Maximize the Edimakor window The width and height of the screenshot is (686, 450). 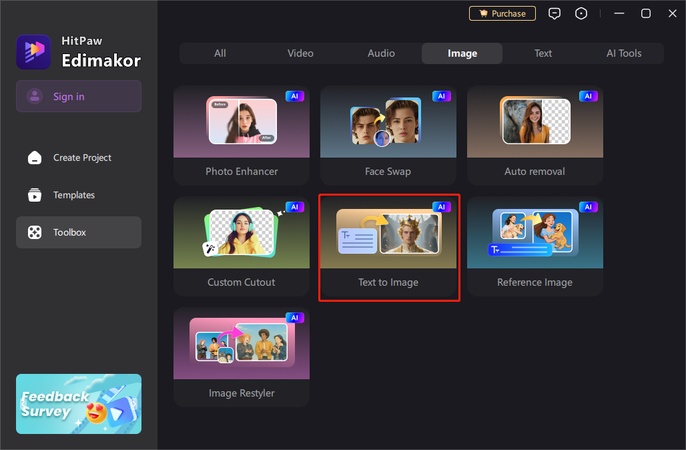[646, 14]
